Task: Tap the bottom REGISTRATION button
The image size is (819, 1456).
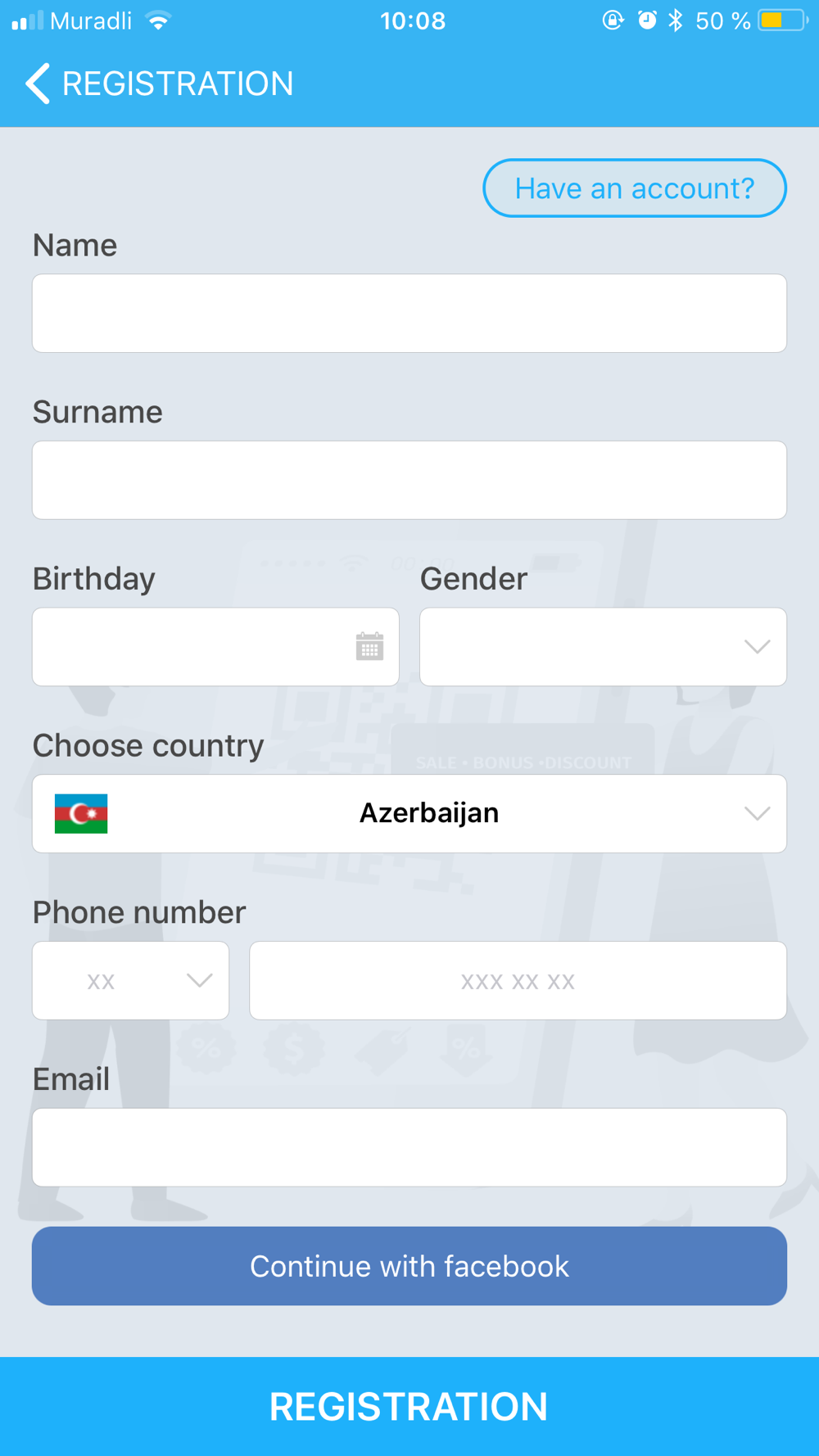Action: pyautogui.click(x=409, y=1407)
